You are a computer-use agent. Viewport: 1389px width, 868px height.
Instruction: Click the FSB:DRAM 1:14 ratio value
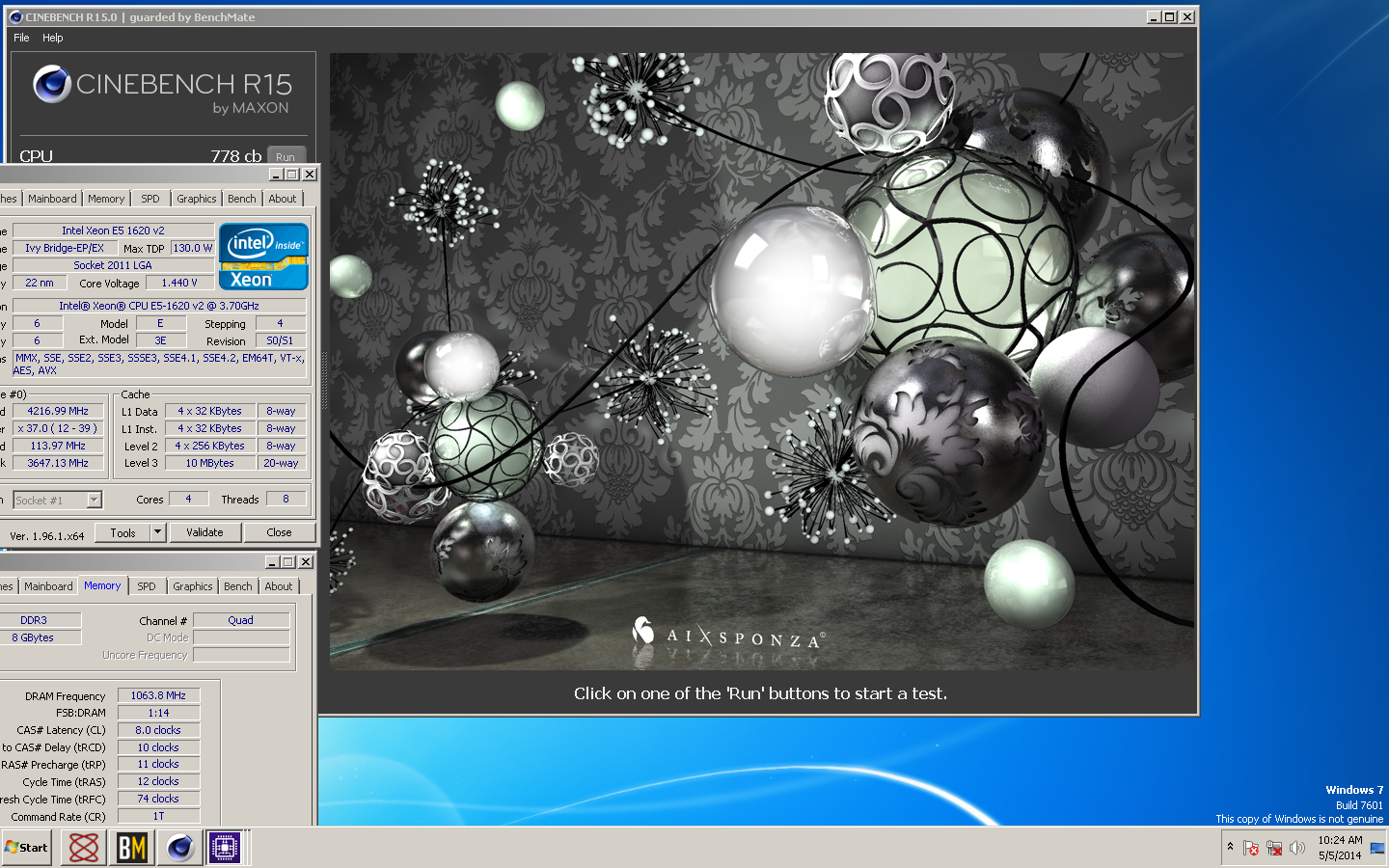pos(158,713)
